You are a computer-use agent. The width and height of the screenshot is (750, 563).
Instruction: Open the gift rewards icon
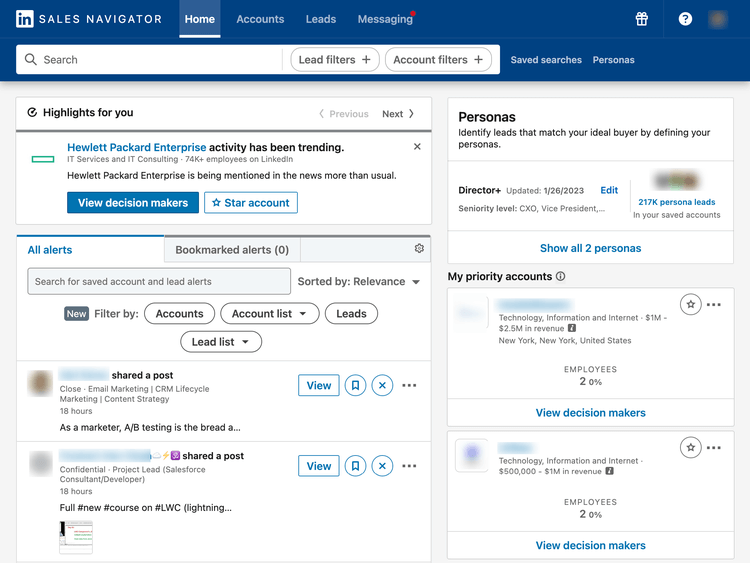pos(641,19)
